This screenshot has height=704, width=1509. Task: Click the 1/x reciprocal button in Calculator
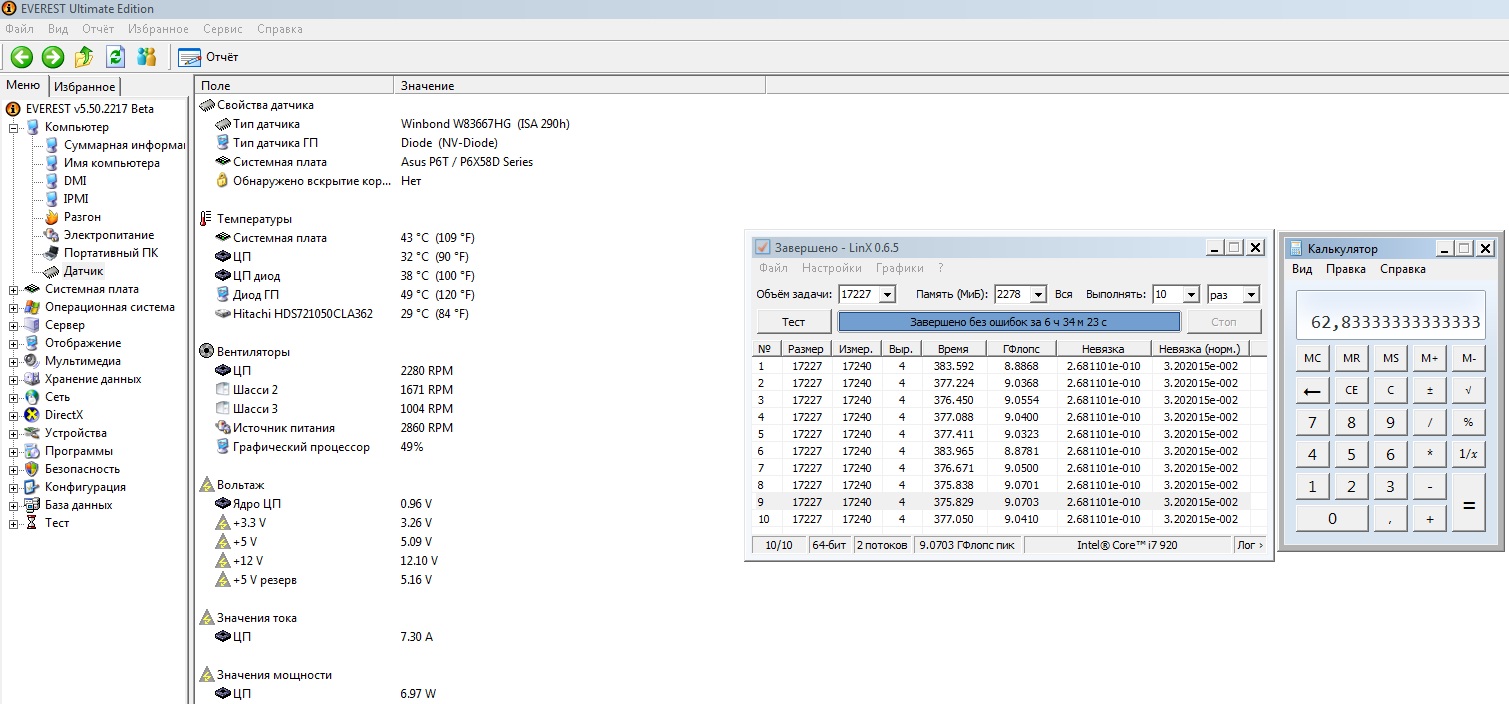pos(1468,454)
